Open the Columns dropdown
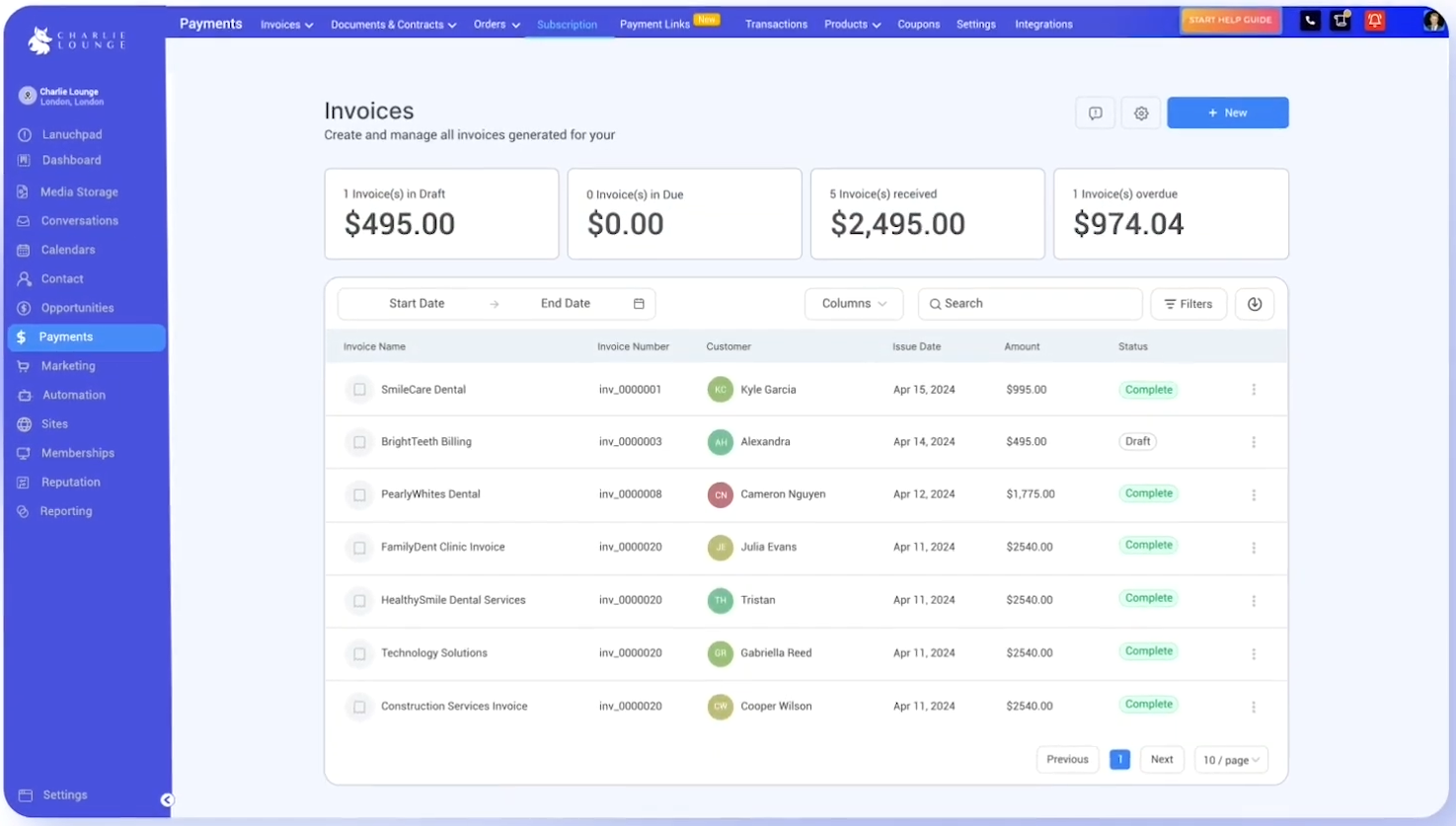 coord(854,304)
